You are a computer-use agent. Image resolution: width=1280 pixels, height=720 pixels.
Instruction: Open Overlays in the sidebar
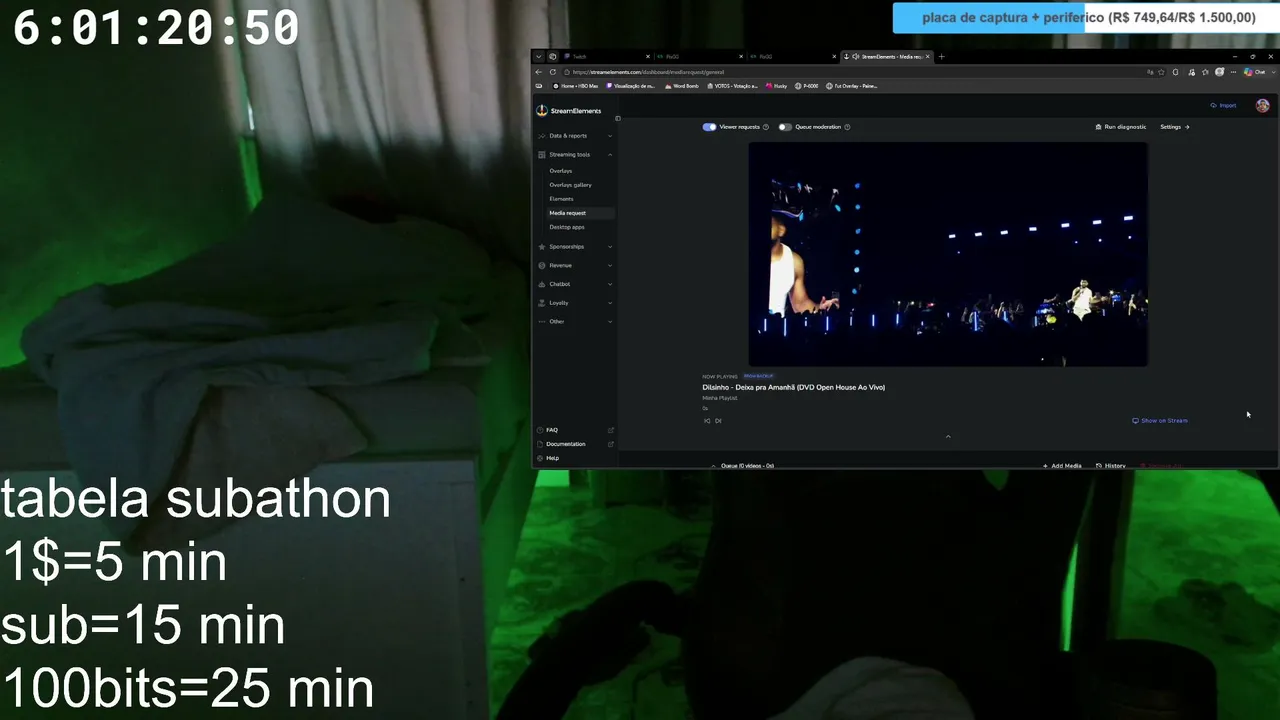561,171
